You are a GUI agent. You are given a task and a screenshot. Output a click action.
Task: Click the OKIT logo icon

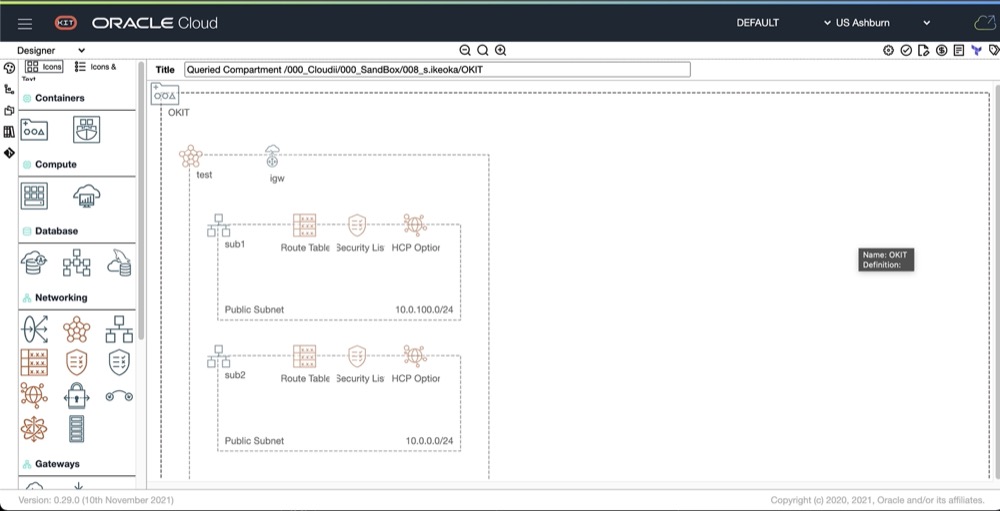66,23
